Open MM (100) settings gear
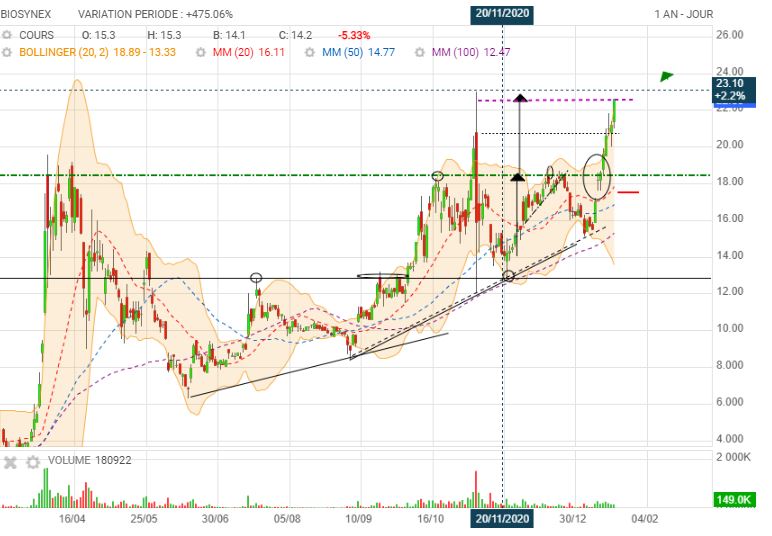This screenshot has height=536, width=772. pos(419,52)
